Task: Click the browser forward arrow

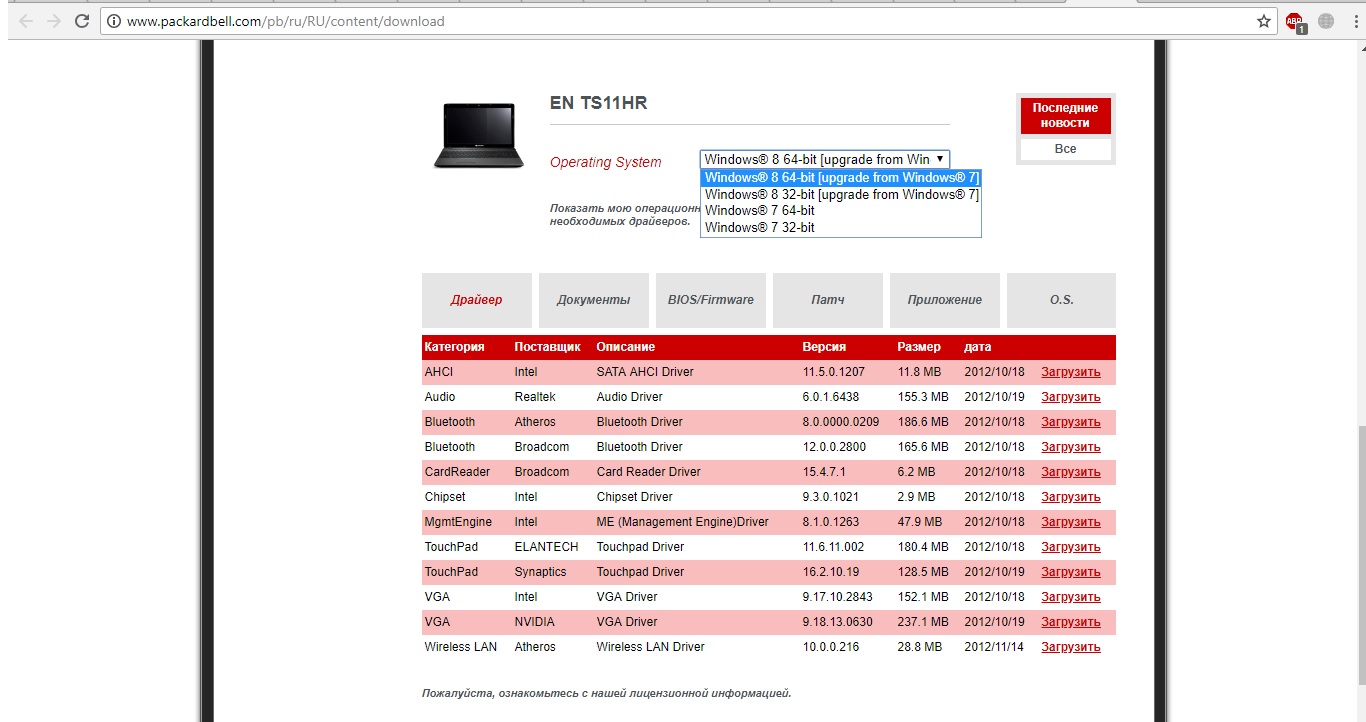Action: pos(54,21)
